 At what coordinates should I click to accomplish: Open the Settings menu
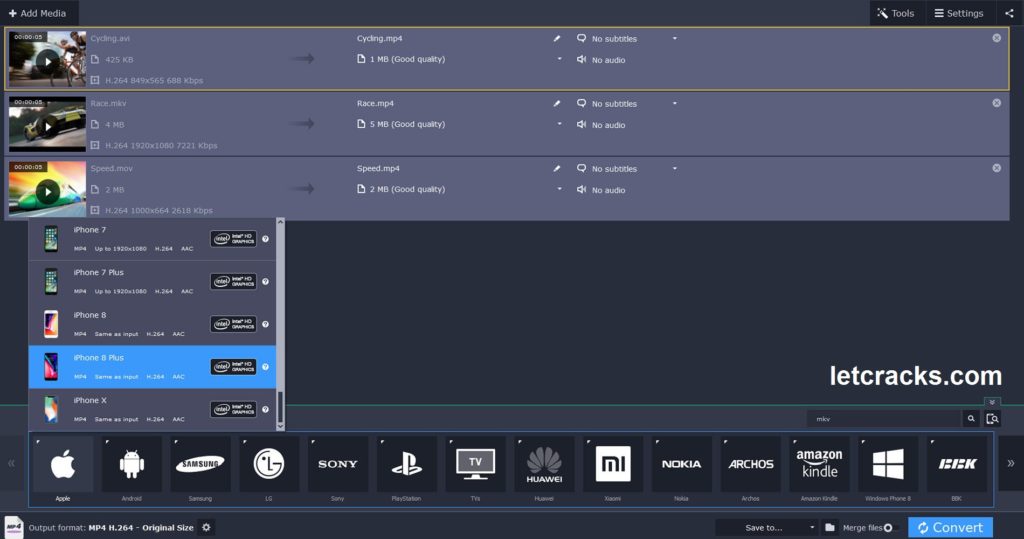pos(959,13)
